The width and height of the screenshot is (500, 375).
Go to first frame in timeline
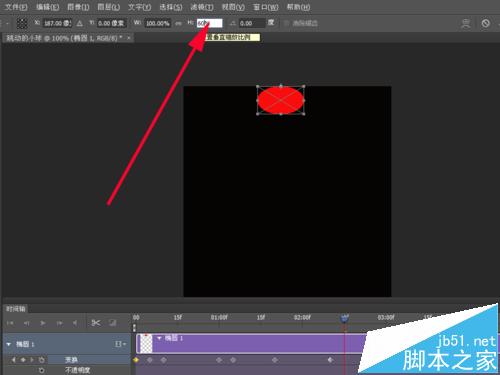10,323
